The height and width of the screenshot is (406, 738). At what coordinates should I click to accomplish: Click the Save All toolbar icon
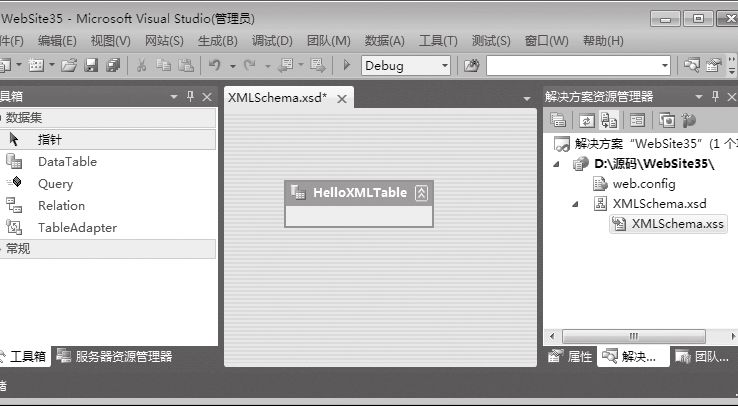[113, 65]
